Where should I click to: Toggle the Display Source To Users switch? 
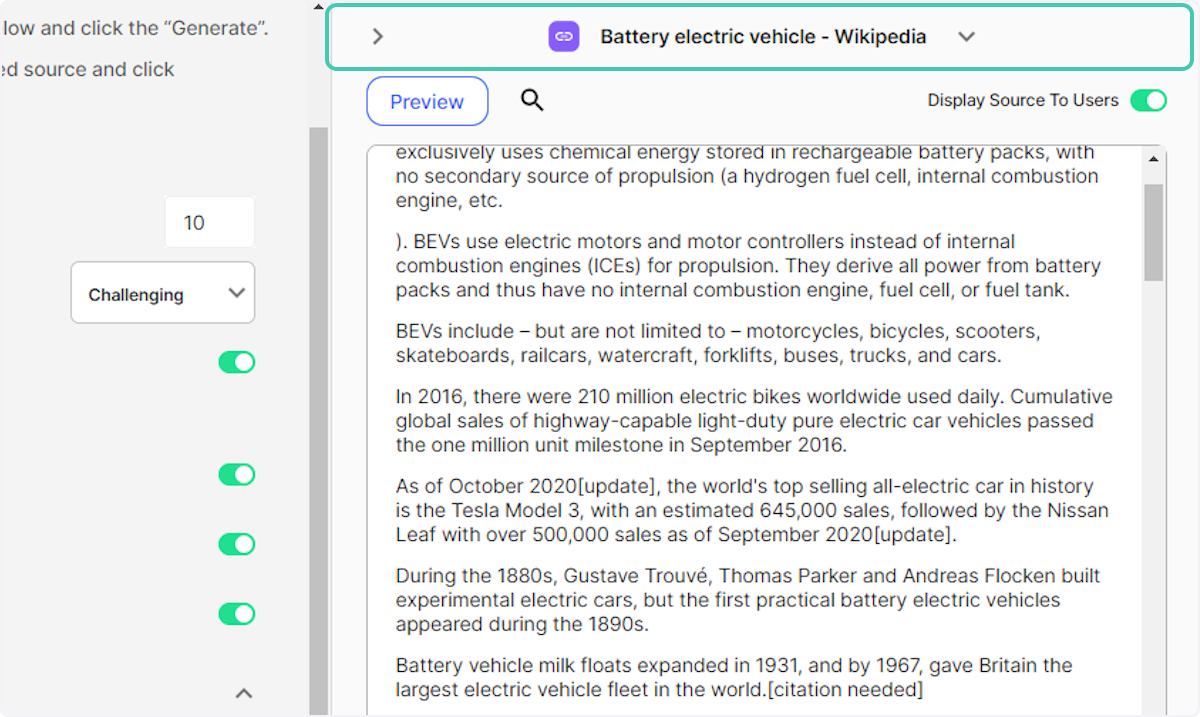coord(1148,100)
